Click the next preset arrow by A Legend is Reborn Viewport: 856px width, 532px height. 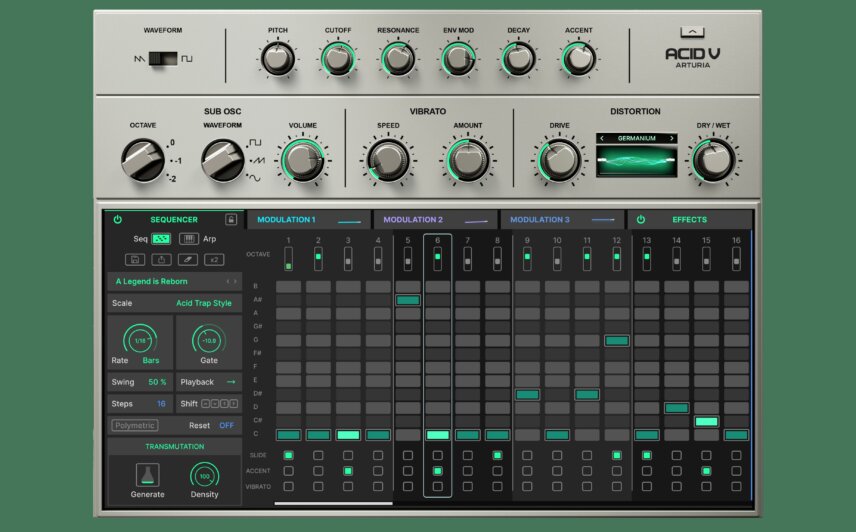235,282
